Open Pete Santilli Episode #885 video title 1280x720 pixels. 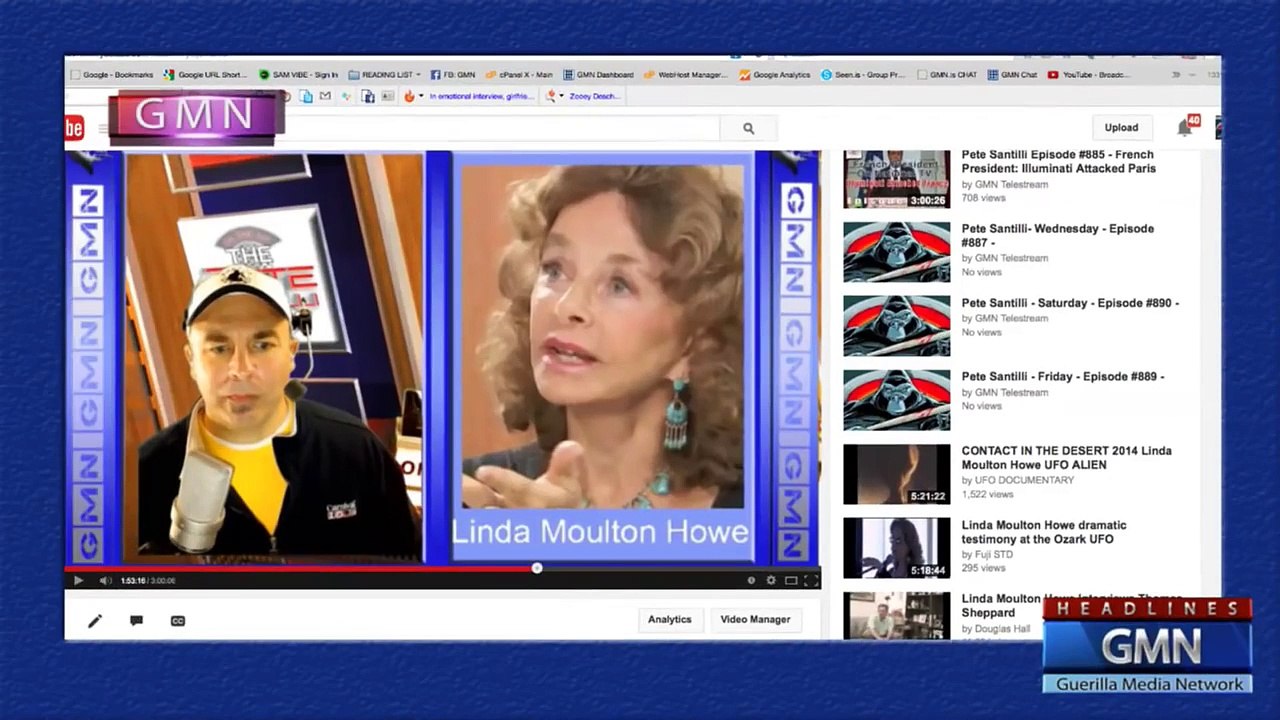click(1058, 162)
